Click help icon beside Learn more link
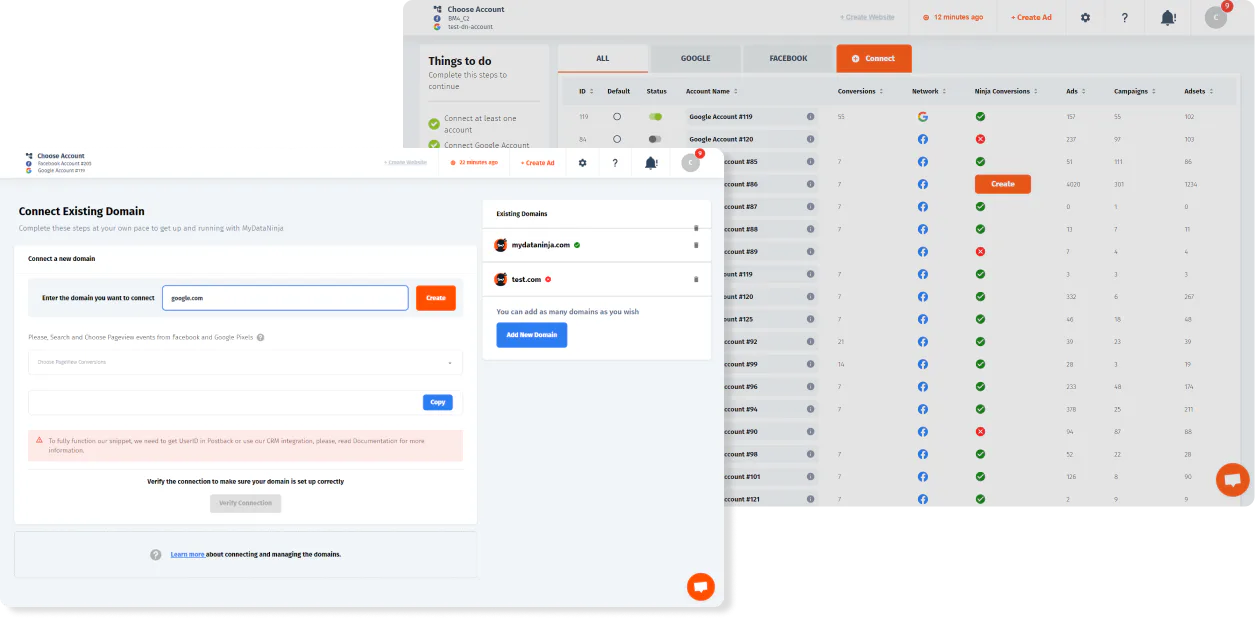This screenshot has height=618, width=1255. click(156, 554)
